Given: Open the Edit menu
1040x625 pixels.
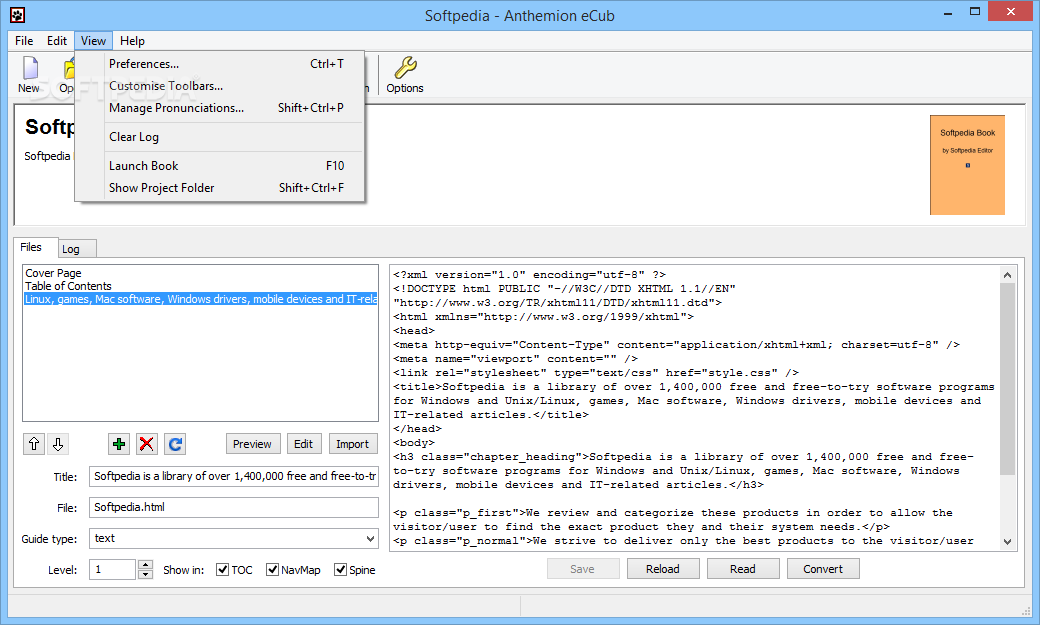Looking at the screenshot, I should pyautogui.click(x=56, y=40).
